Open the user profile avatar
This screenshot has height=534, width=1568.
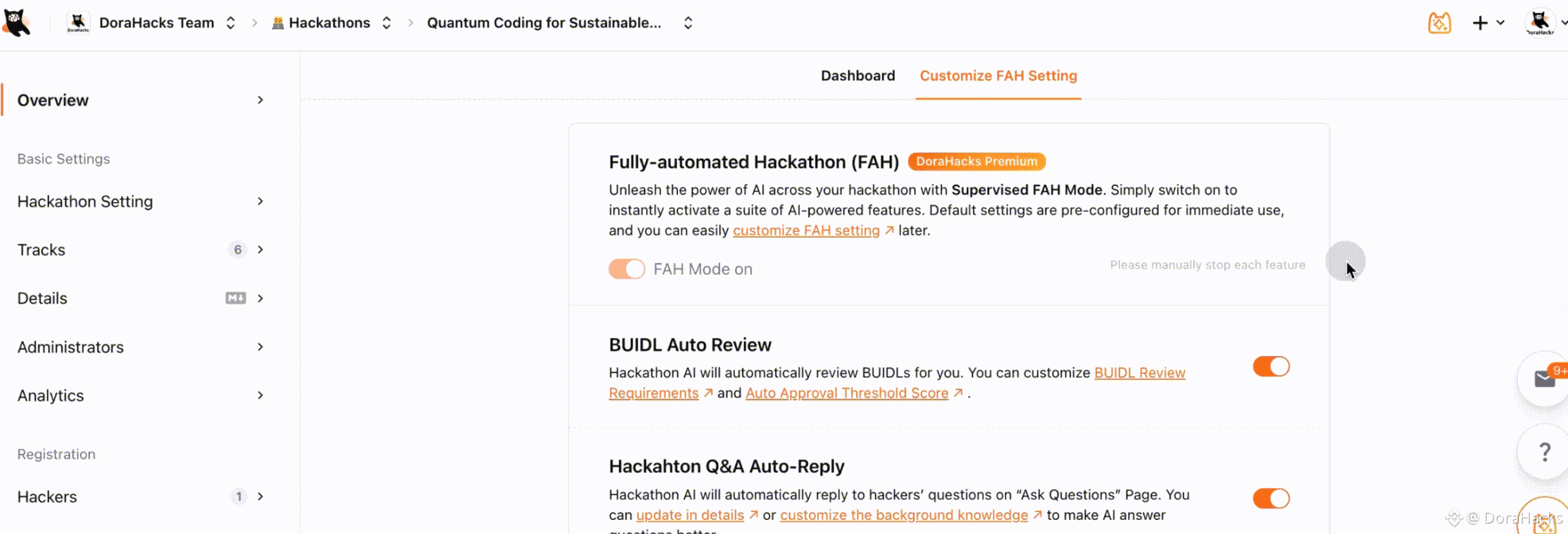point(1540,23)
